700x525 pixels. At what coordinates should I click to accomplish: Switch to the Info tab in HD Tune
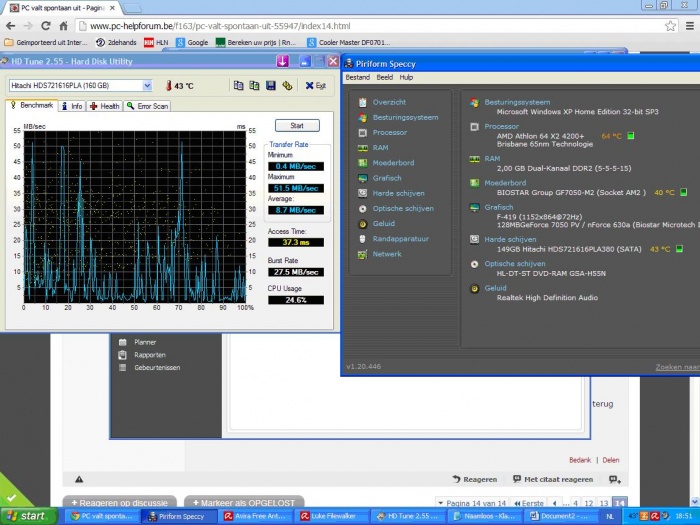tap(72, 106)
